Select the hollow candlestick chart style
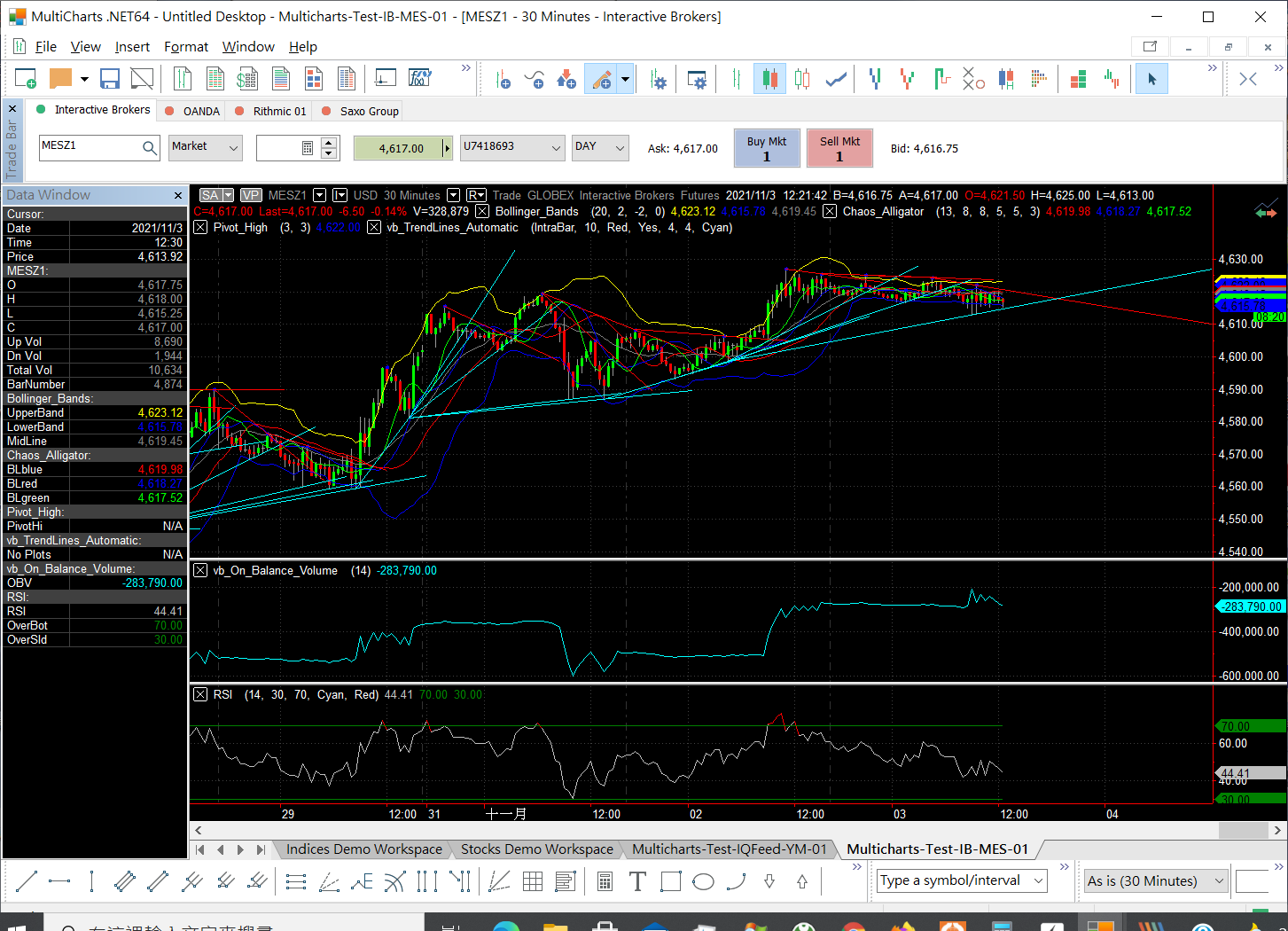Image resolution: width=1288 pixels, height=931 pixels. tap(802, 79)
